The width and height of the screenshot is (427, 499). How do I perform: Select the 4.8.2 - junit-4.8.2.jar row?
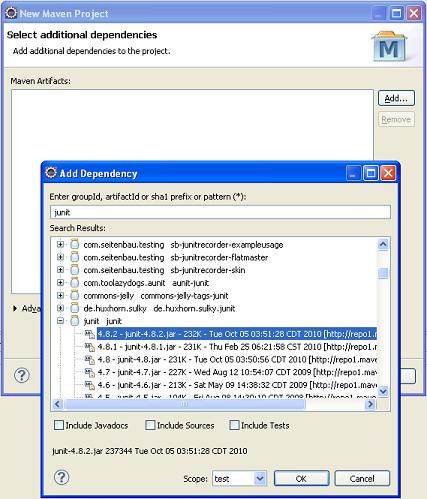tap(237, 334)
